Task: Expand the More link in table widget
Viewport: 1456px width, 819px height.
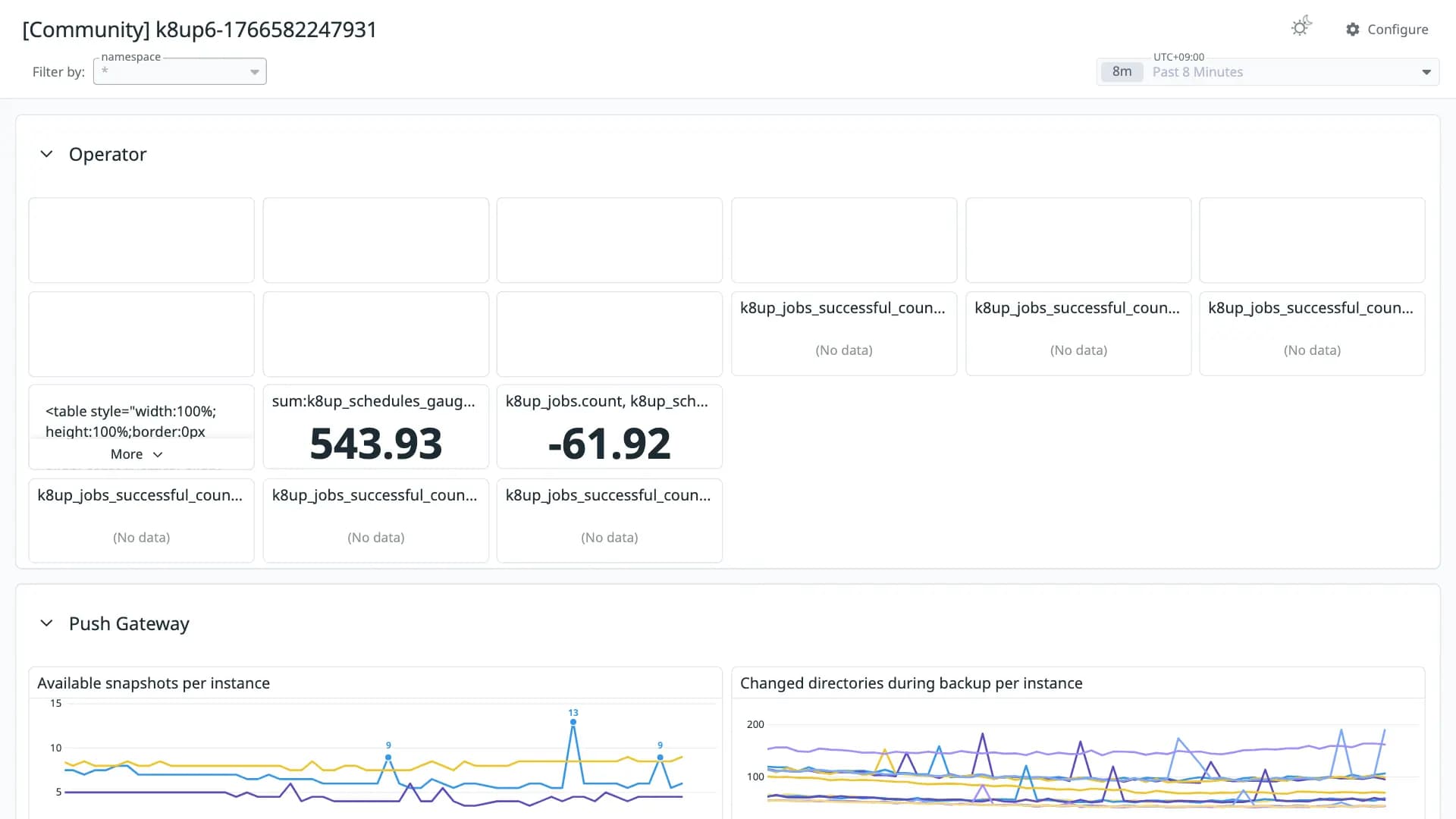Action: (x=136, y=454)
